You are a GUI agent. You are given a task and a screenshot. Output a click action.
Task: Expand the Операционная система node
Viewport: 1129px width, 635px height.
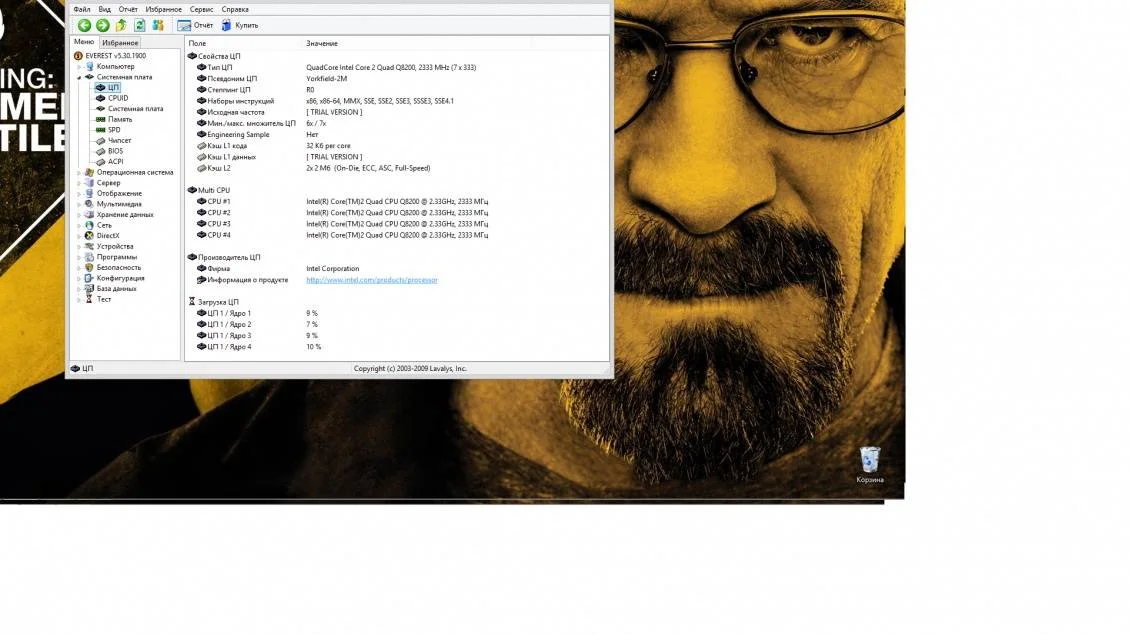coord(79,173)
